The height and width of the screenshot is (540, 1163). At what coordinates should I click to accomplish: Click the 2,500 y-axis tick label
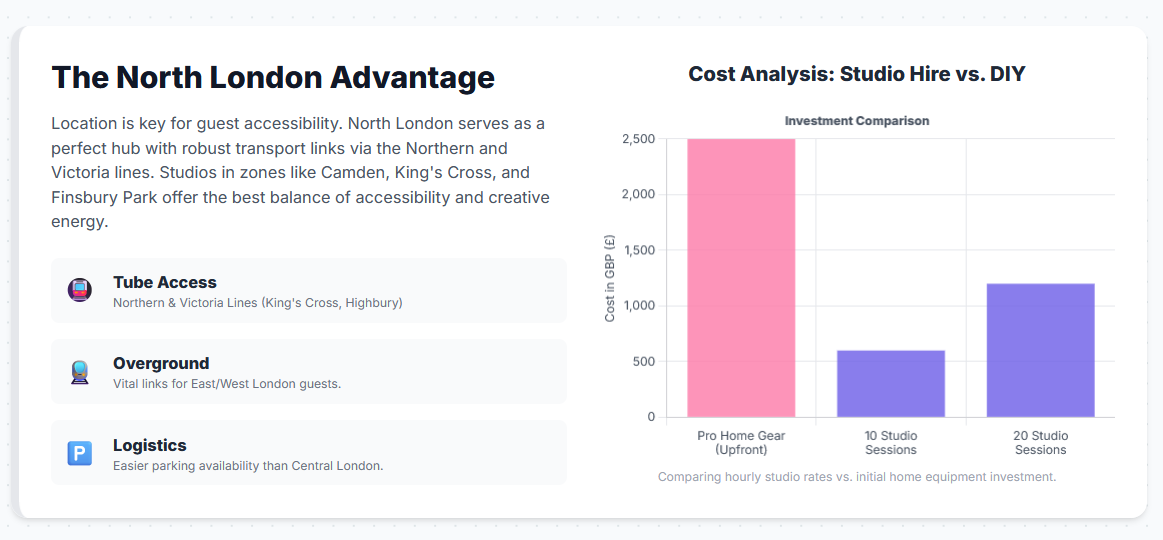pyautogui.click(x=639, y=139)
